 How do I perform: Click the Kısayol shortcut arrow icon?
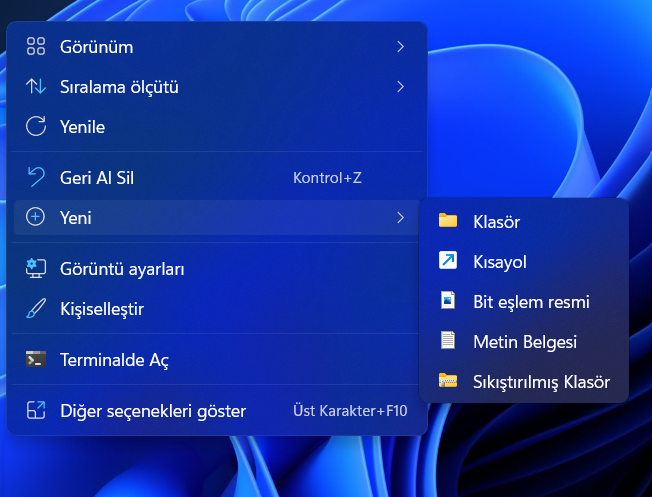pyautogui.click(x=448, y=260)
